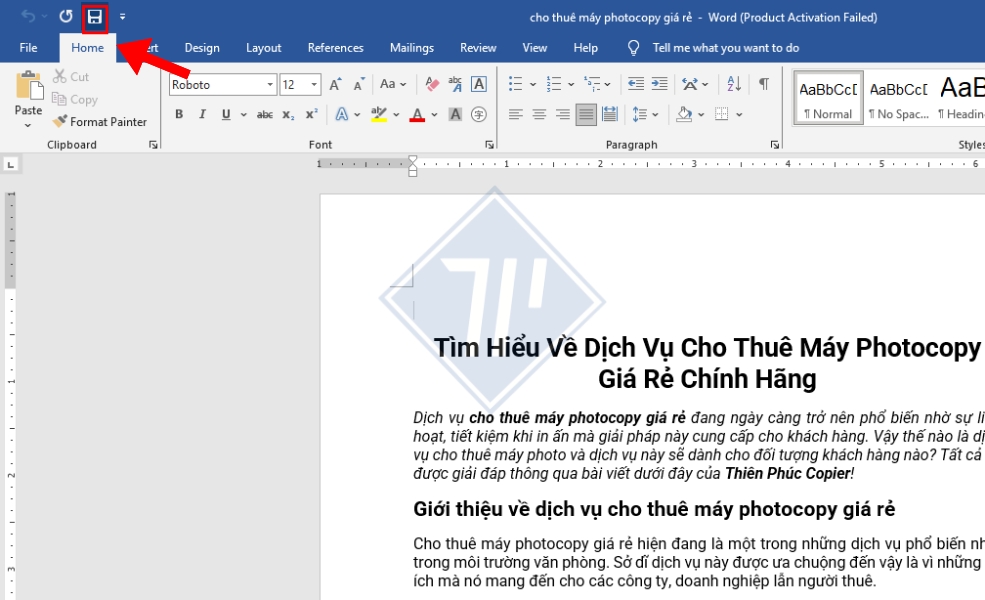Image resolution: width=985 pixels, height=600 pixels.
Task: Apply subscript formatting
Action: click(x=288, y=115)
